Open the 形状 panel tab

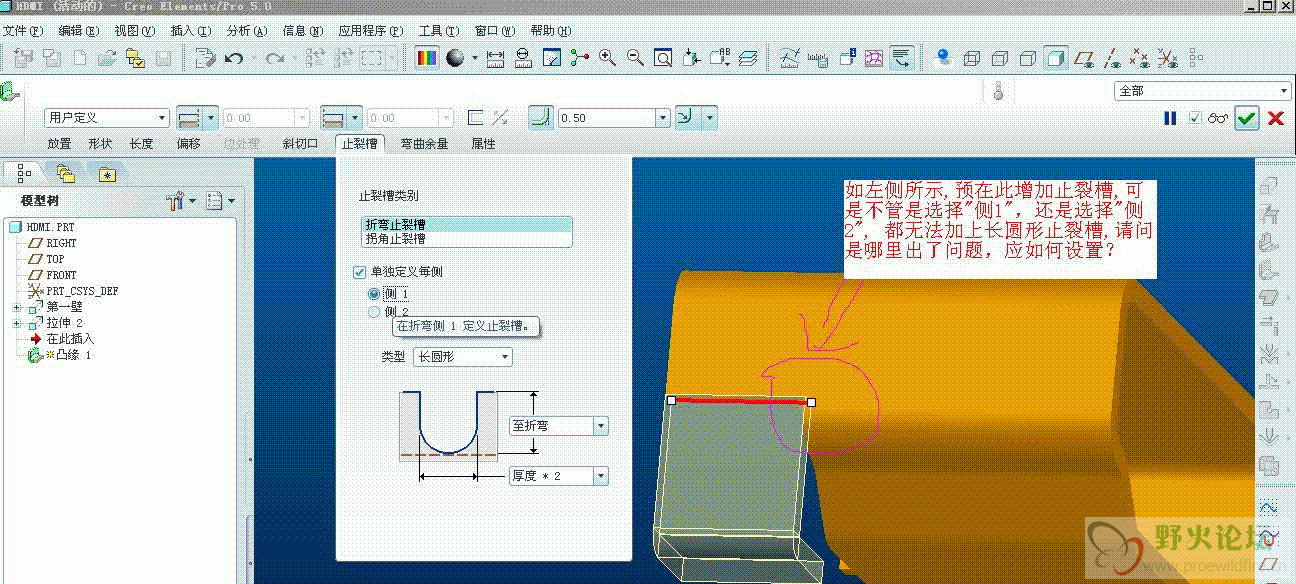coord(100,144)
